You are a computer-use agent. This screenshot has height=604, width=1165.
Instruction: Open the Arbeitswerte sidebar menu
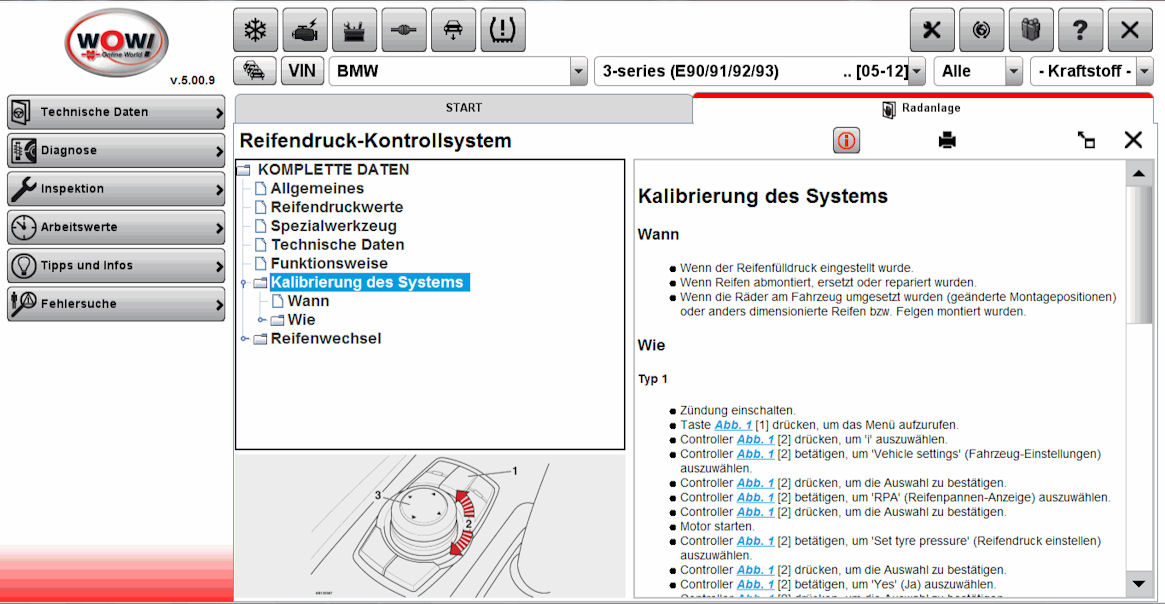tap(116, 227)
